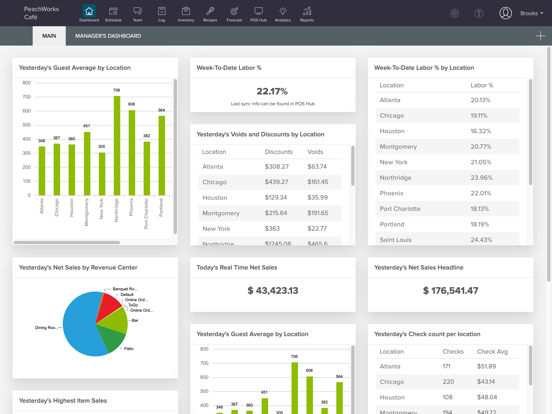Click the user profile avatar icon
Viewport: 552px width, 414px height.
coord(506,13)
